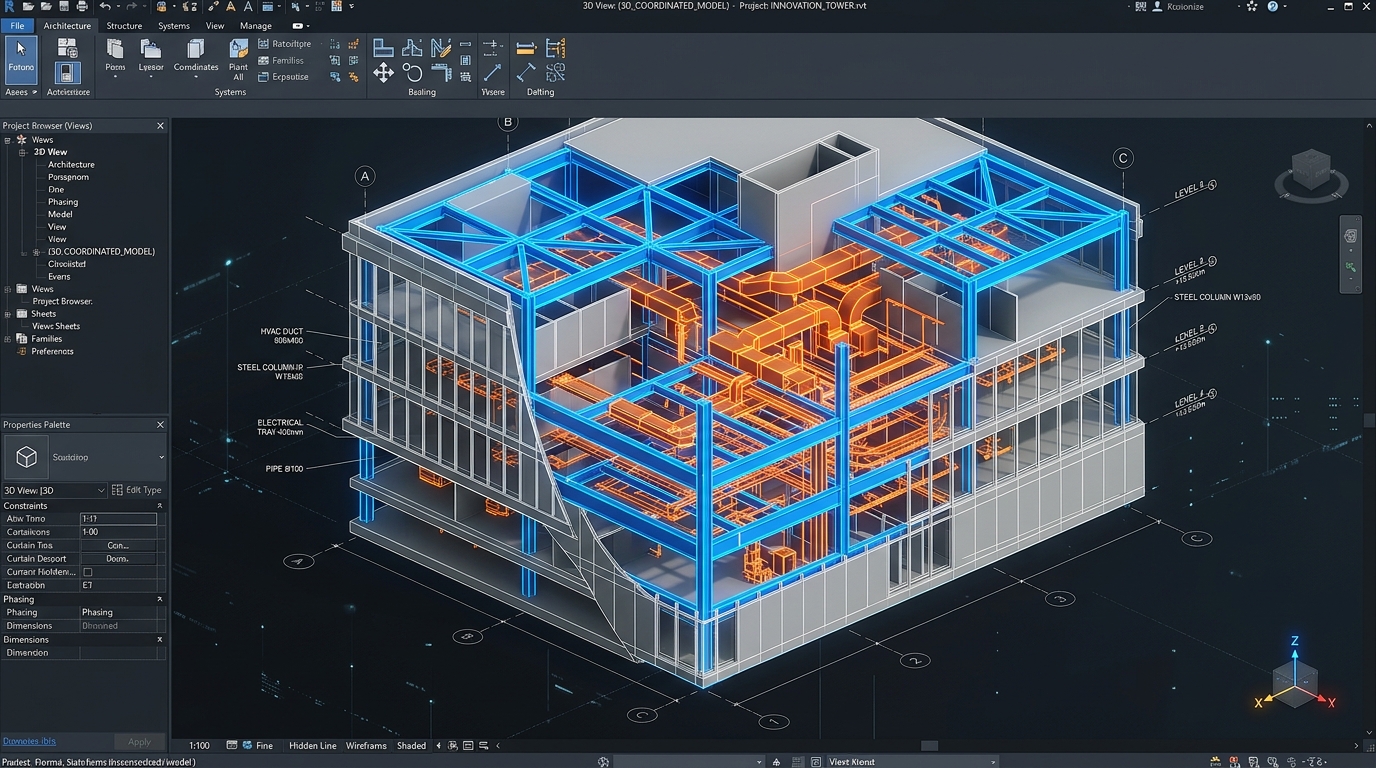Open the Manage ribbon tab
The width and height of the screenshot is (1376, 768).
click(x=256, y=25)
